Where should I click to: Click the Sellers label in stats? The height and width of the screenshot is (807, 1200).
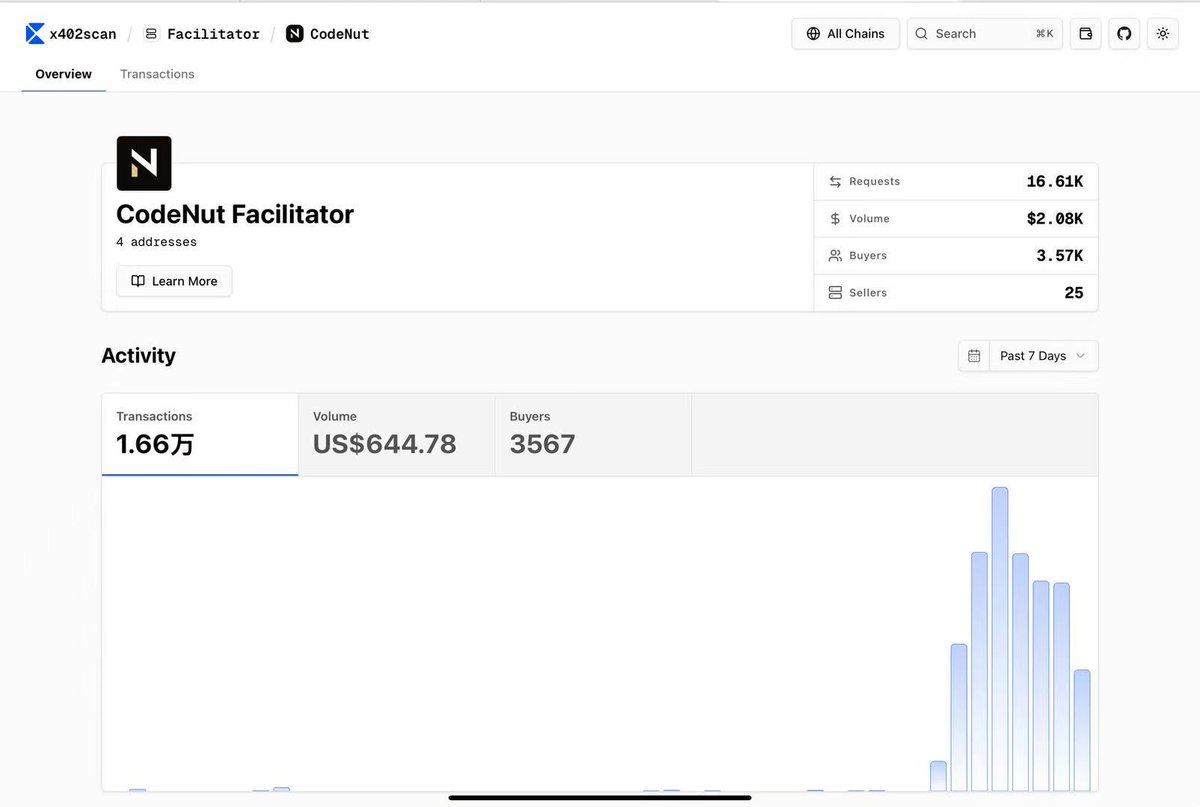tap(868, 293)
